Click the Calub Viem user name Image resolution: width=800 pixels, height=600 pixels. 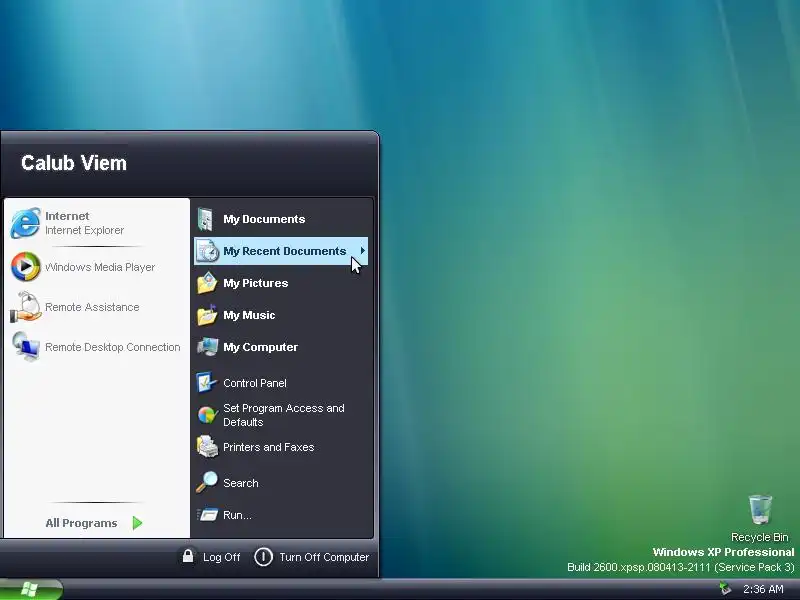[x=74, y=163]
